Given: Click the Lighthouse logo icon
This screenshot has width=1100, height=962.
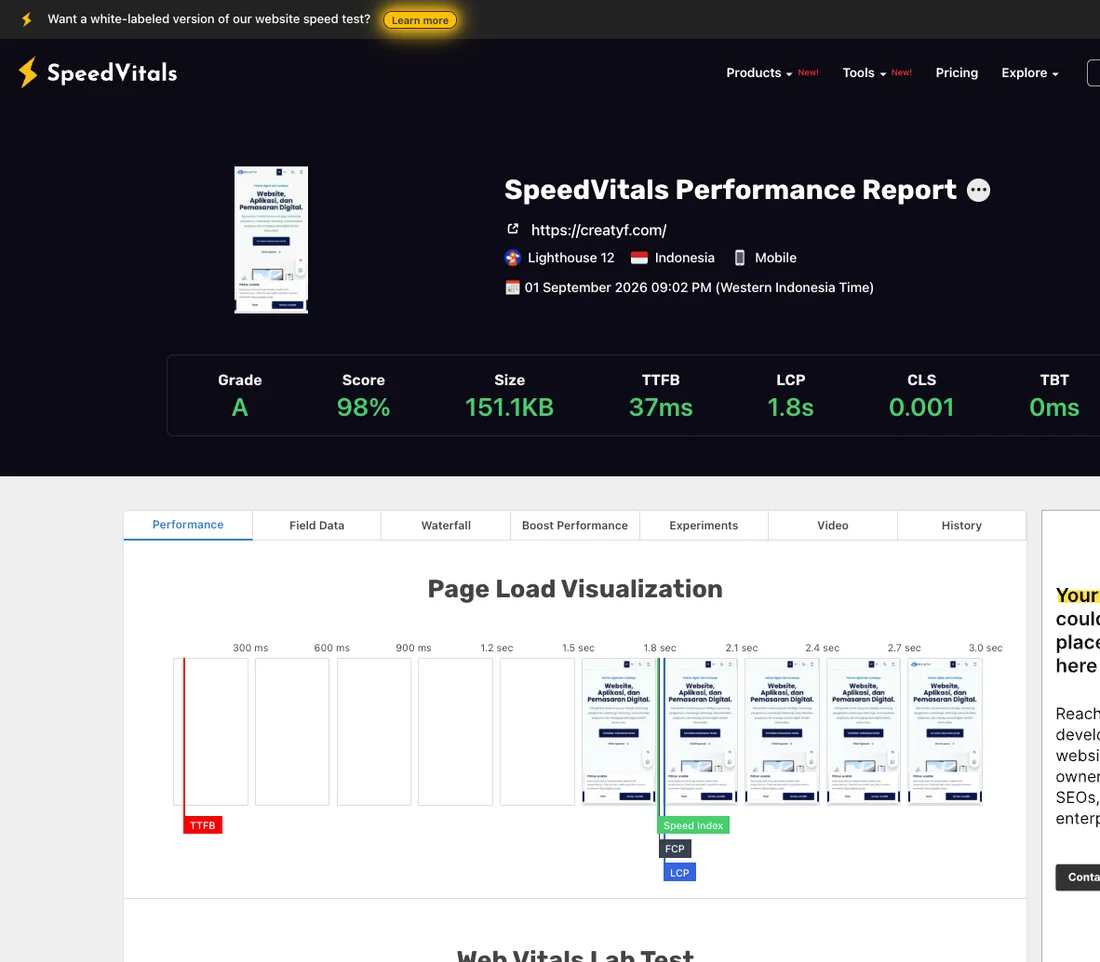Looking at the screenshot, I should pos(513,258).
